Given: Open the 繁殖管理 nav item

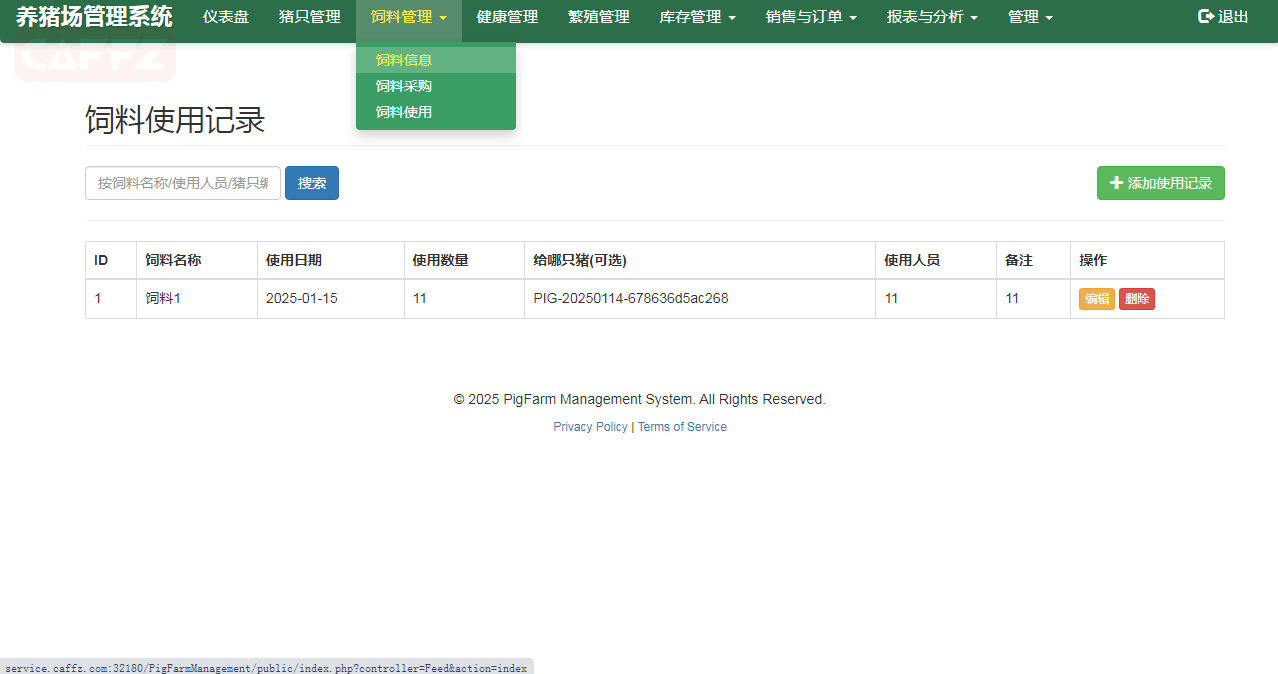Looking at the screenshot, I should coord(598,17).
